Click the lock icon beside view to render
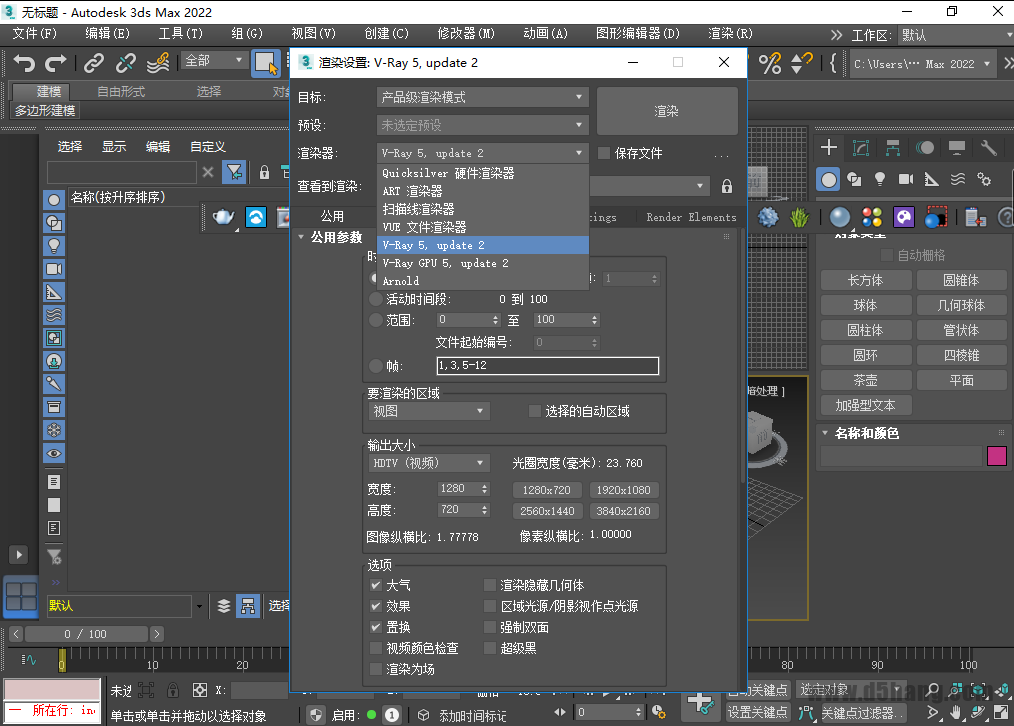 [x=727, y=186]
